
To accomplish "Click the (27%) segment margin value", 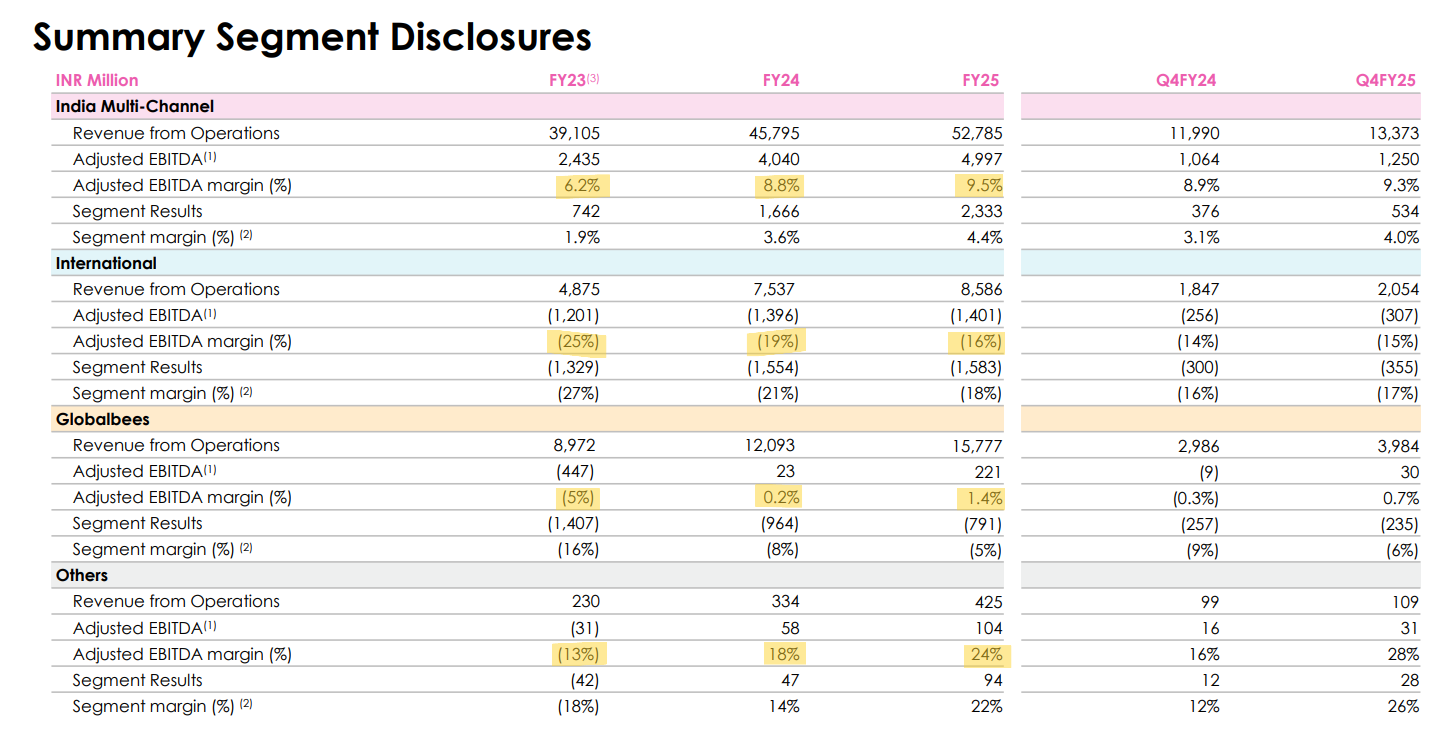I will click(579, 393).
